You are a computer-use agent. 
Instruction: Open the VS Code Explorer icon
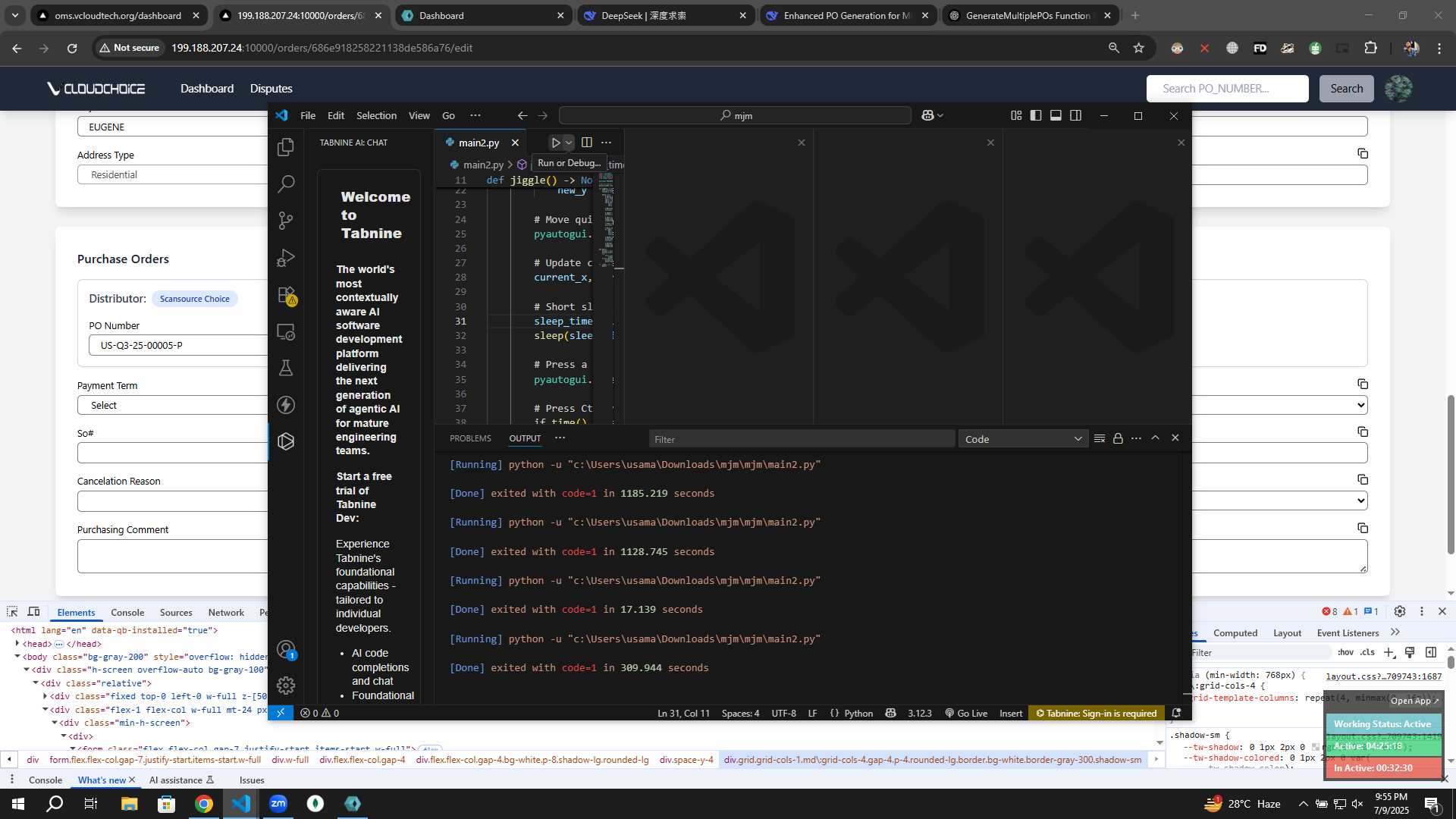[x=286, y=146]
